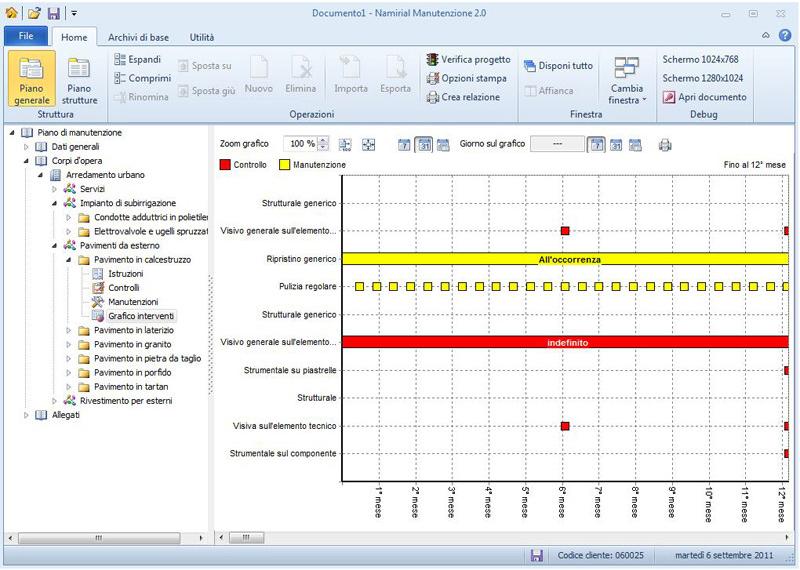Viewport: 800px width, 570px height.
Task: Toggle the monthly '31' view button left of 'Giorno sul grafico'
Action: [423, 145]
